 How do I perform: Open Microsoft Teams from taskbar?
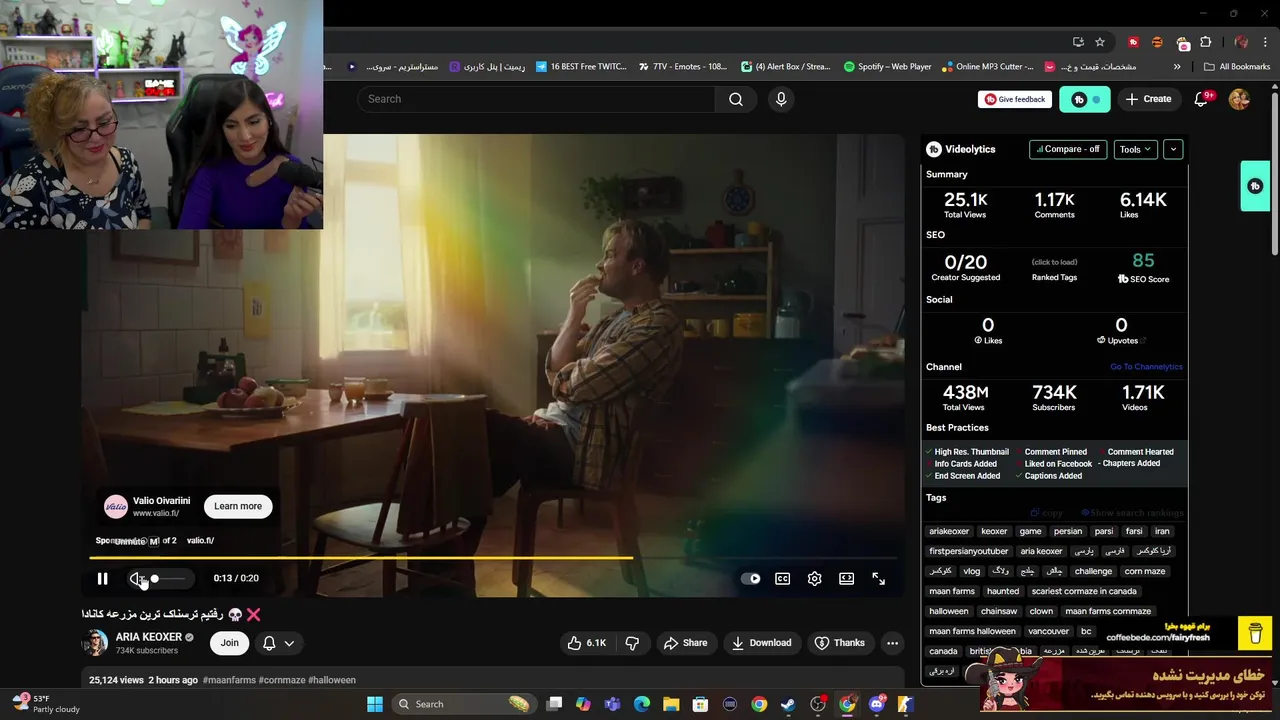(612, 704)
